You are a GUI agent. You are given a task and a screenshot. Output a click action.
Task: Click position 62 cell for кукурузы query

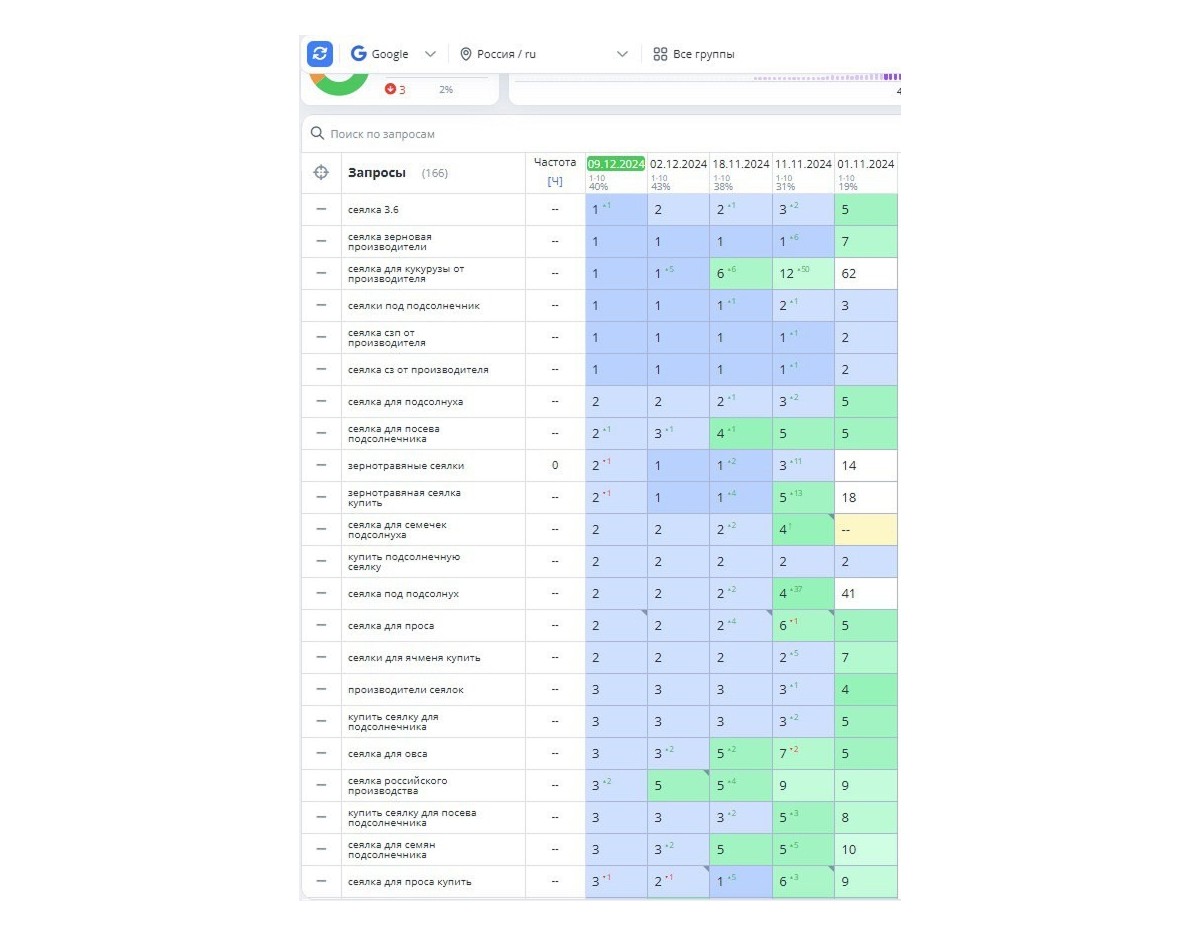click(866, 273)
